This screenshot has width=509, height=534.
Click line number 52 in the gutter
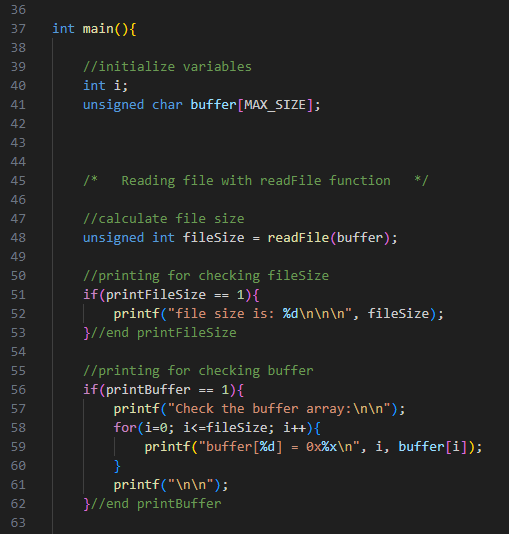pyautogui.click(x=18, y=314)
